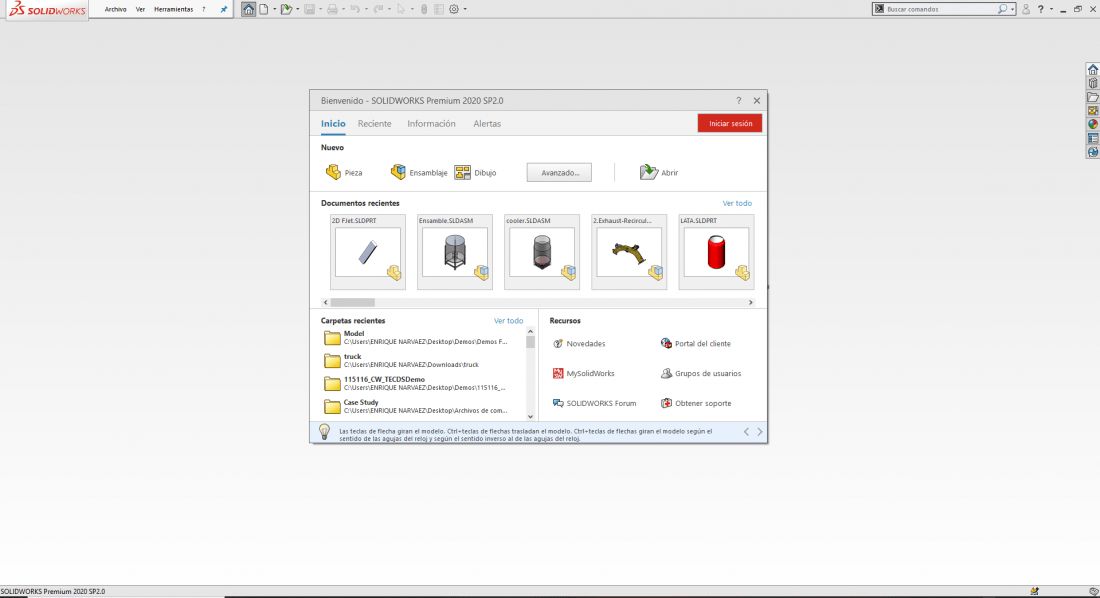The height and width of the screenshot is (598, 1100).
Task: Expand the Help question mark dropdown arrow
Action: (1051, 9)
